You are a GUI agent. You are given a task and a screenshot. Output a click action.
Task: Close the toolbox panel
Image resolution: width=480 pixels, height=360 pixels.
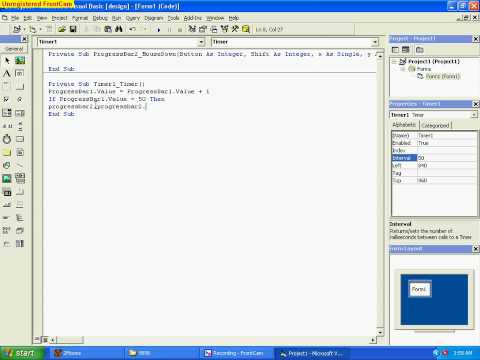[x=24, y=39]
